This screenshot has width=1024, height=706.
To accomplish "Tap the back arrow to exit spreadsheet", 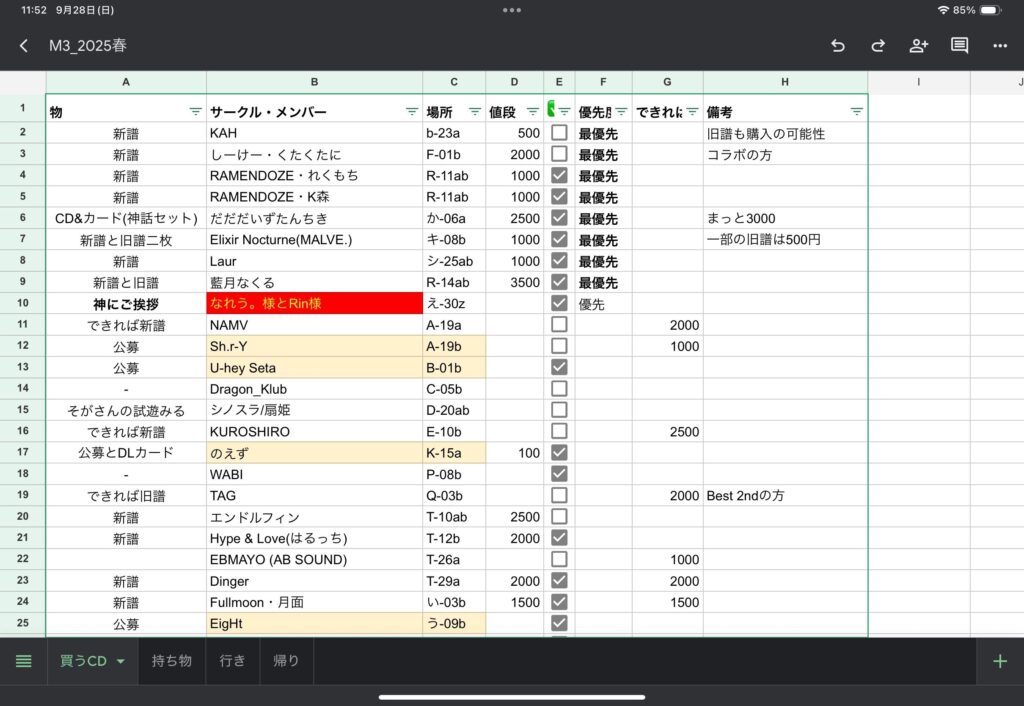I will [x=24, y=46].
